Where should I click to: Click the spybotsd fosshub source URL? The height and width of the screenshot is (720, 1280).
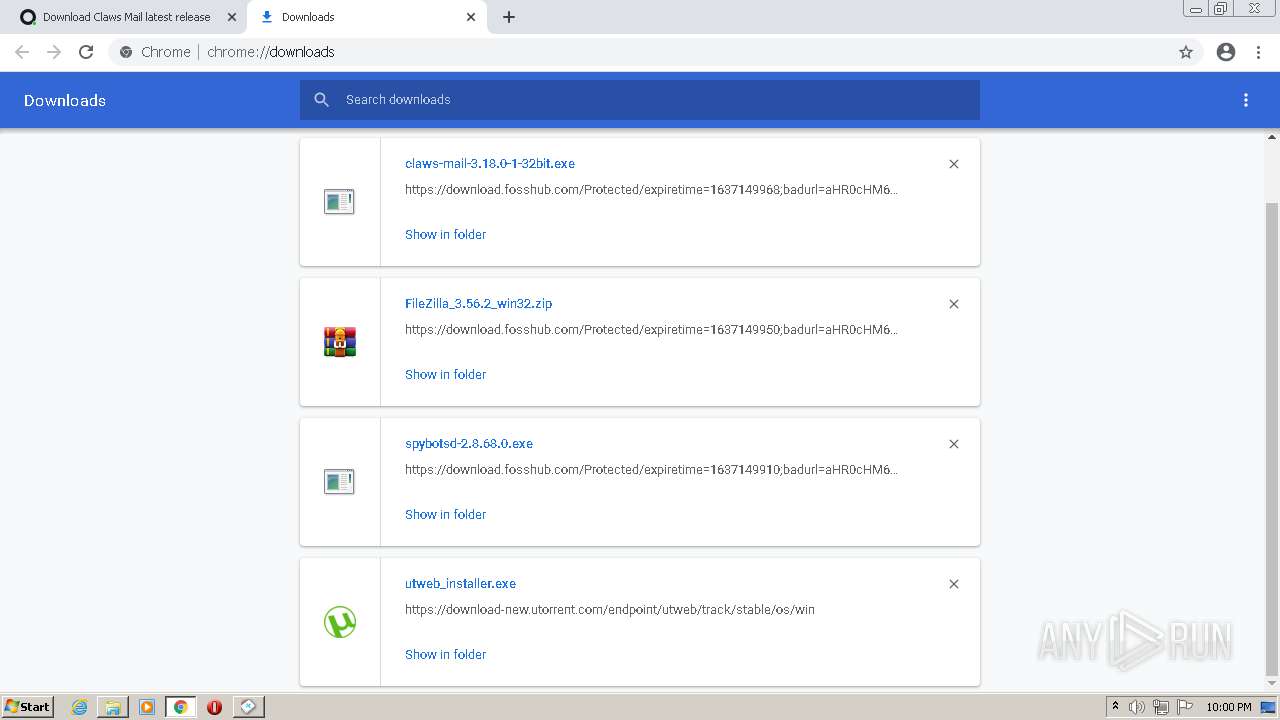[651, 470]
